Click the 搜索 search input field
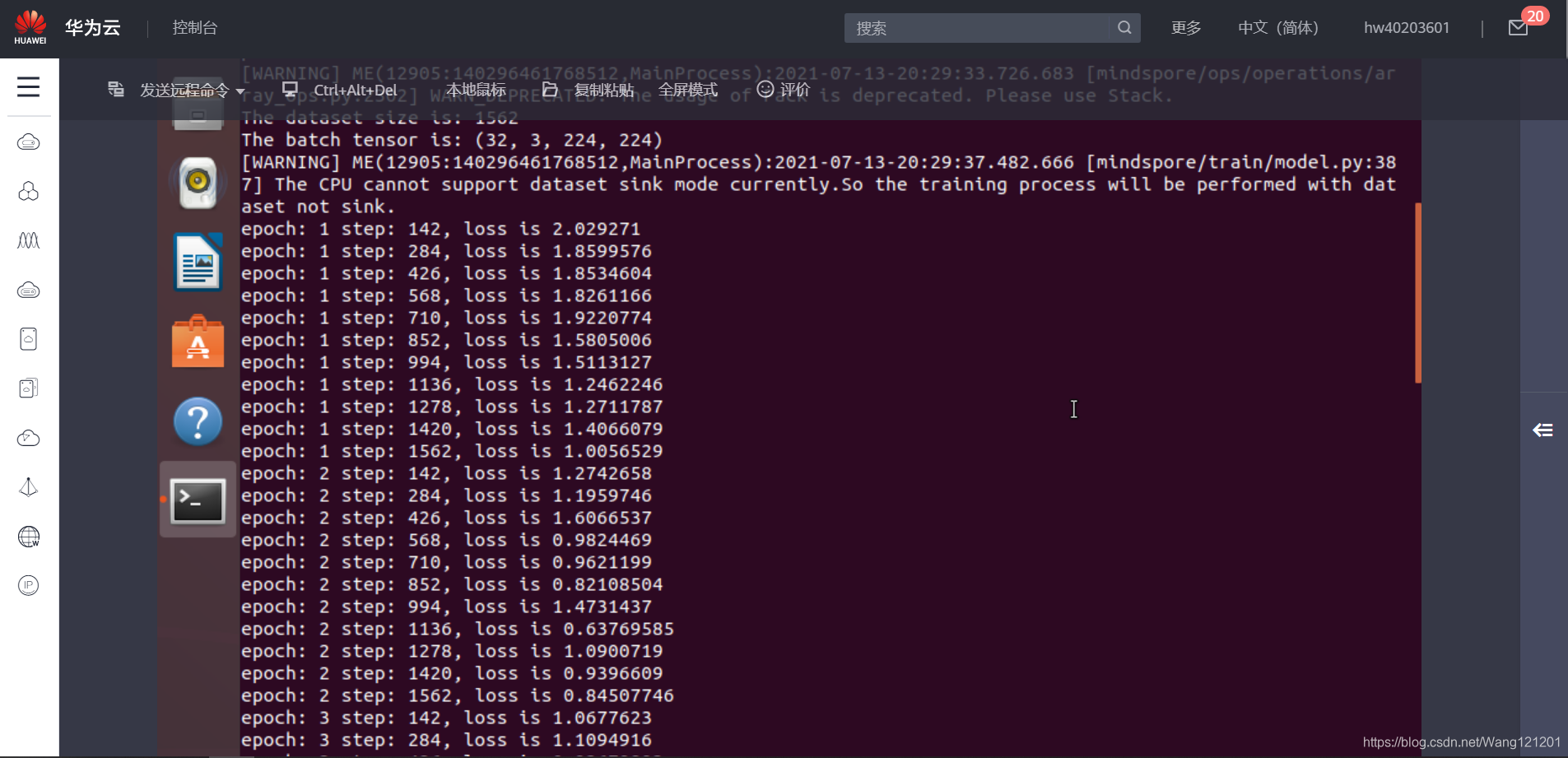 click(976, 28)
